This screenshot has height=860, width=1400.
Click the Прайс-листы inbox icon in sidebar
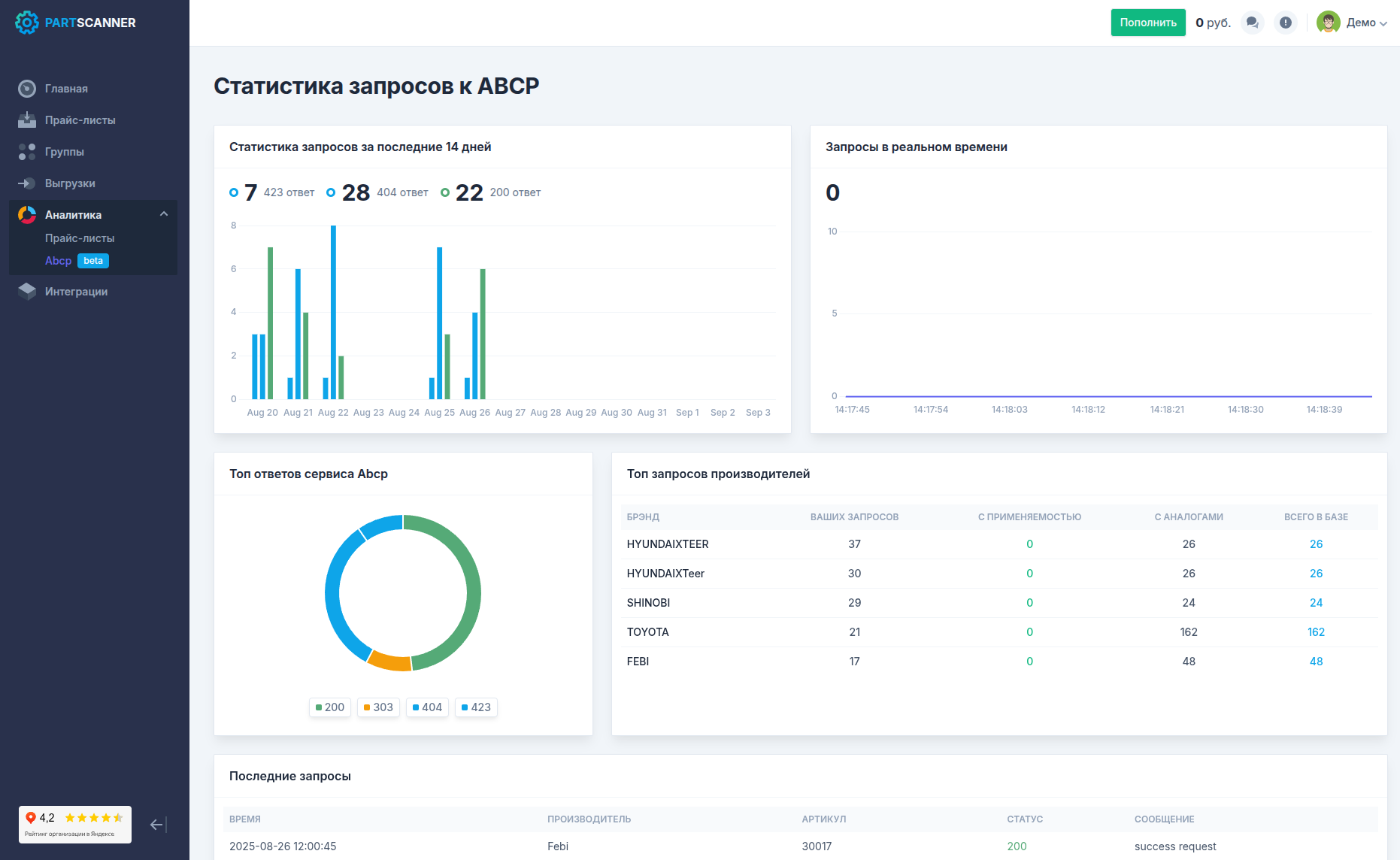tap(27, 120)
